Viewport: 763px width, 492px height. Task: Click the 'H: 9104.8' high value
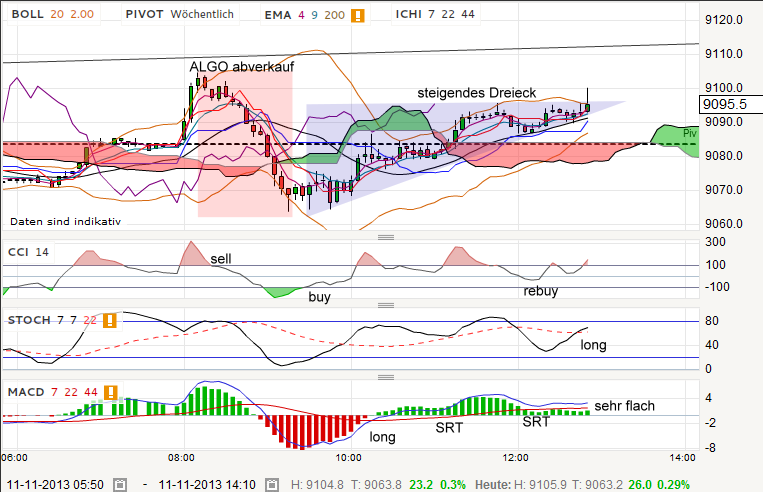(317, 485)
